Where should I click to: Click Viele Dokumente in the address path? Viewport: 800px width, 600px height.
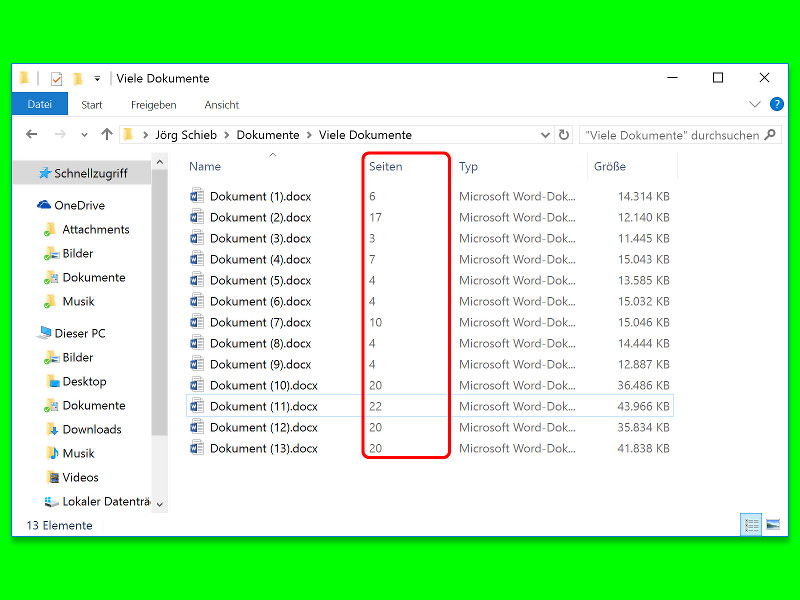pyautogui.click(x=365, y=135)
